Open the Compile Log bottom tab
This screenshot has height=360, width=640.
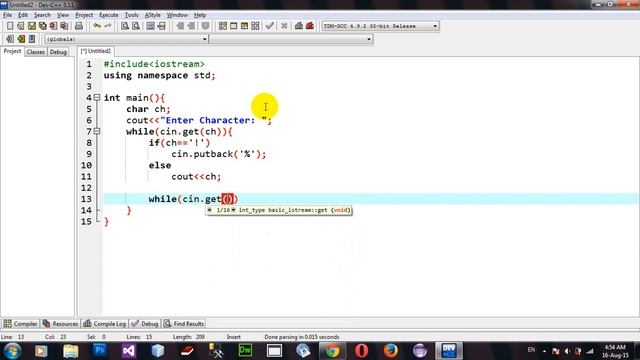(x=104, y=324)
